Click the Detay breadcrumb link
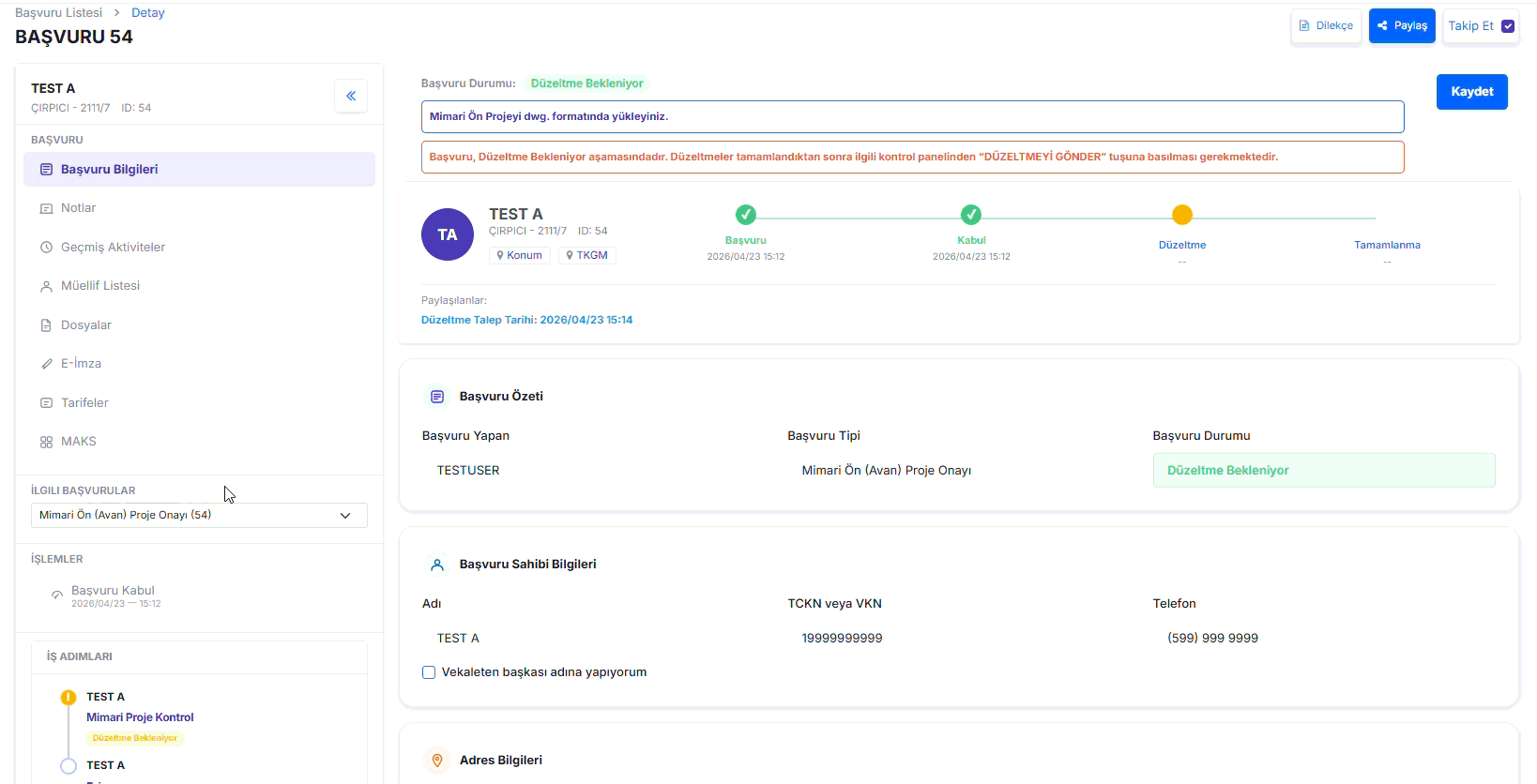This screenshot has height=784, width=1537. click(x=148, y=13)
